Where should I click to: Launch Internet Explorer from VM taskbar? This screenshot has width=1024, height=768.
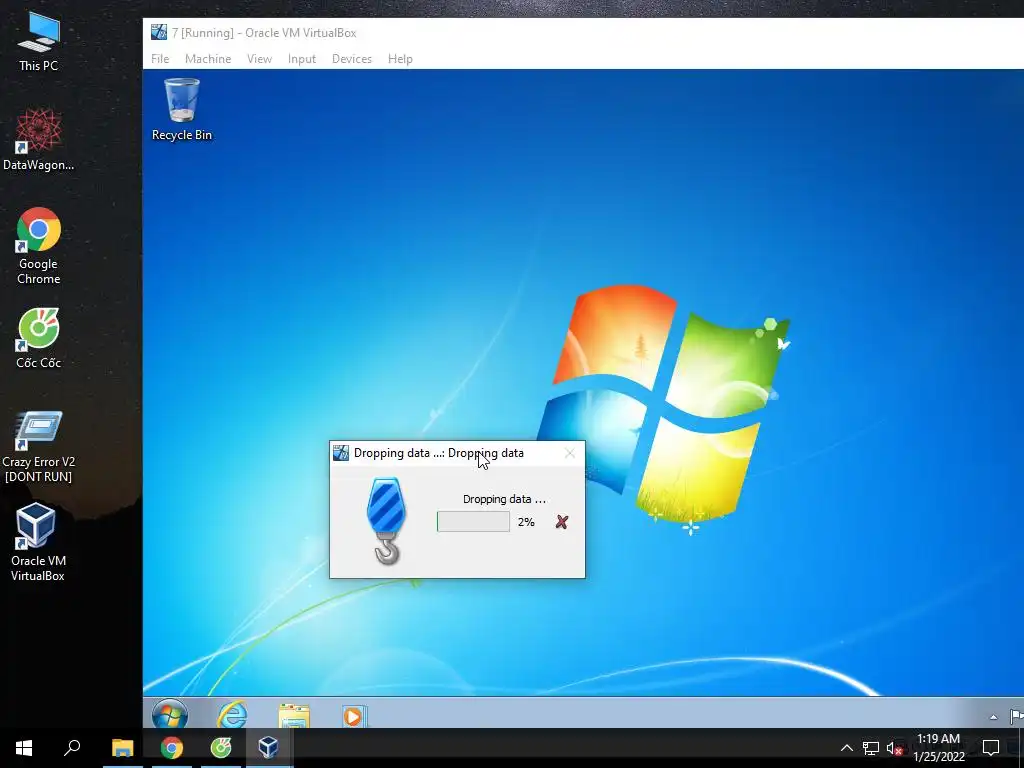point(232,714)
